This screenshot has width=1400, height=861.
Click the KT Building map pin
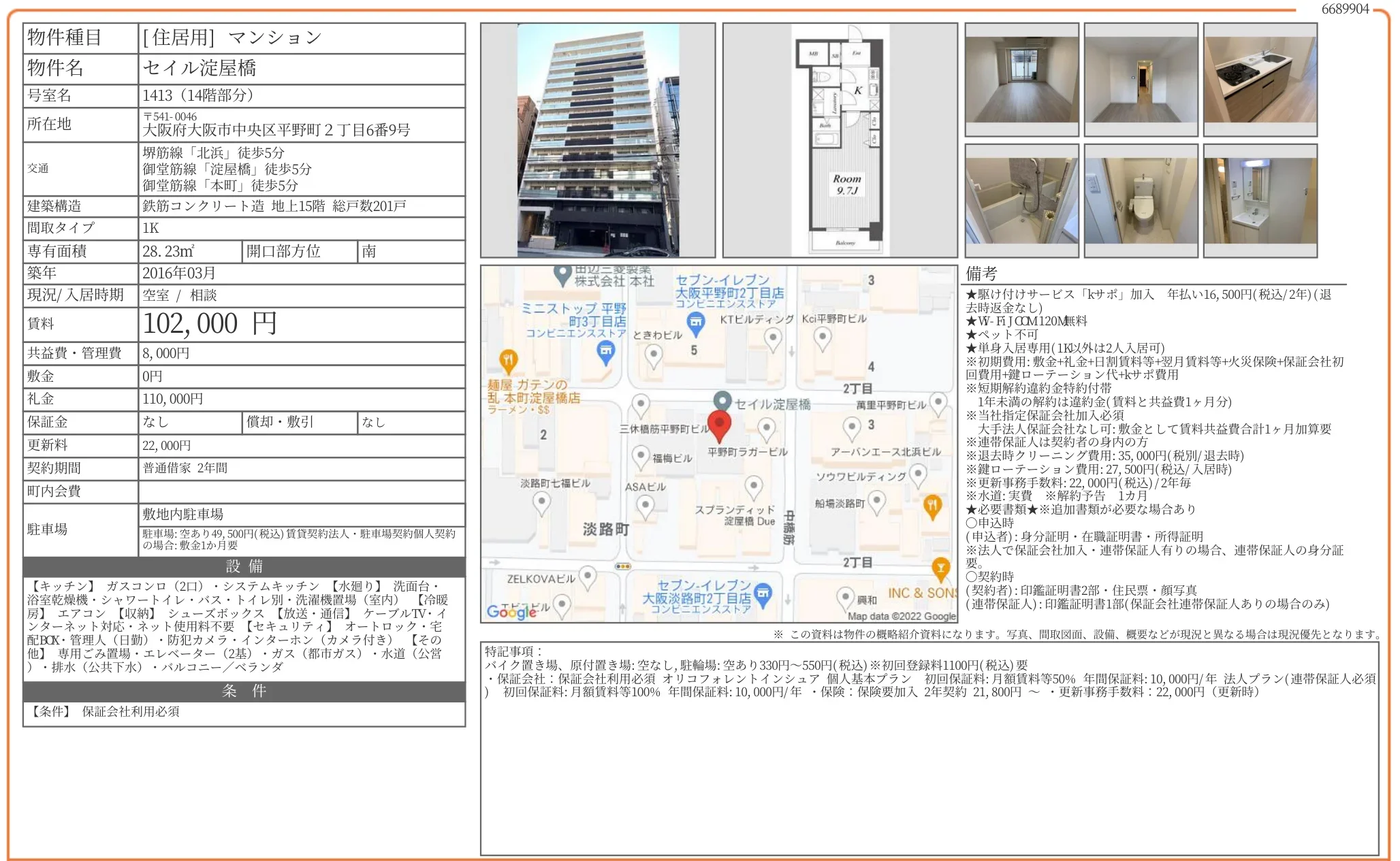[772, 338]
